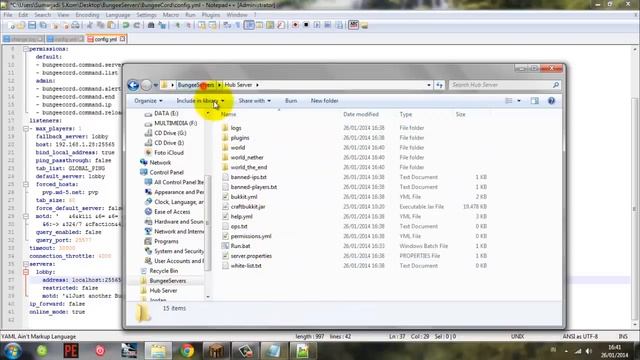Image resolution: width=640 pixels, height=360 pixels.
Task: Select BungeeServers in the navigation pane
Action: (167, 281)
